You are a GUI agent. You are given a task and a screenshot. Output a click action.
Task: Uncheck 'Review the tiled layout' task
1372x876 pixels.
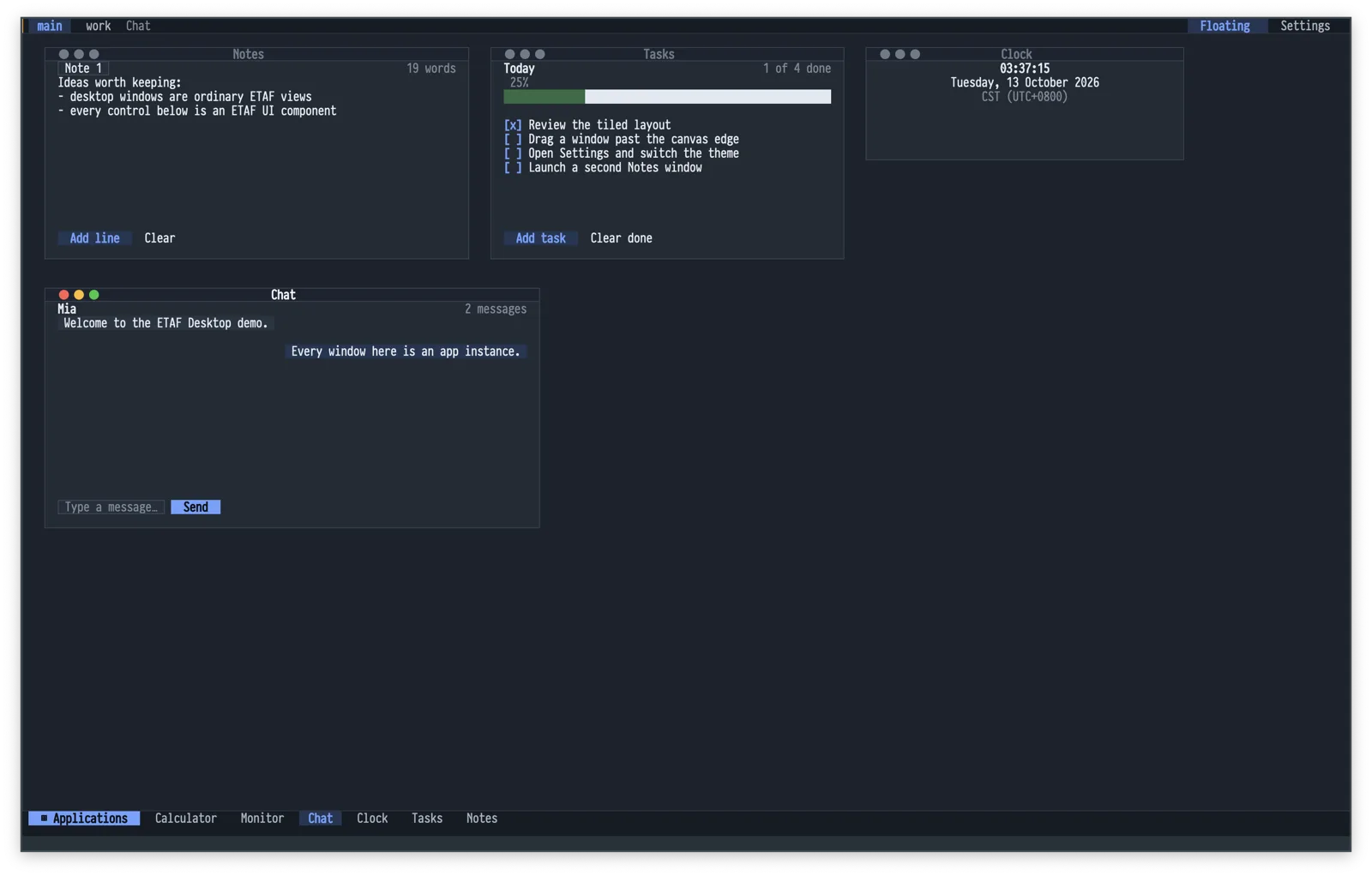tap(513, 125)
